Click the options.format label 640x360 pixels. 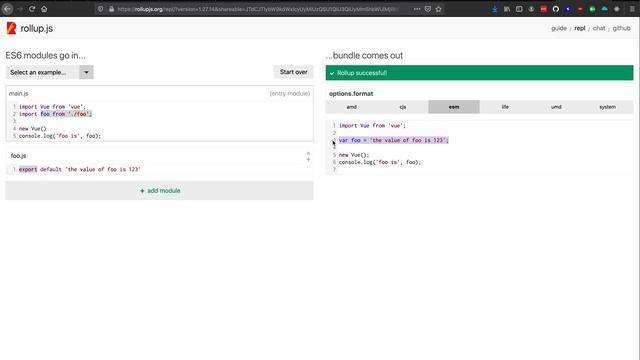(x=351, y=93)
